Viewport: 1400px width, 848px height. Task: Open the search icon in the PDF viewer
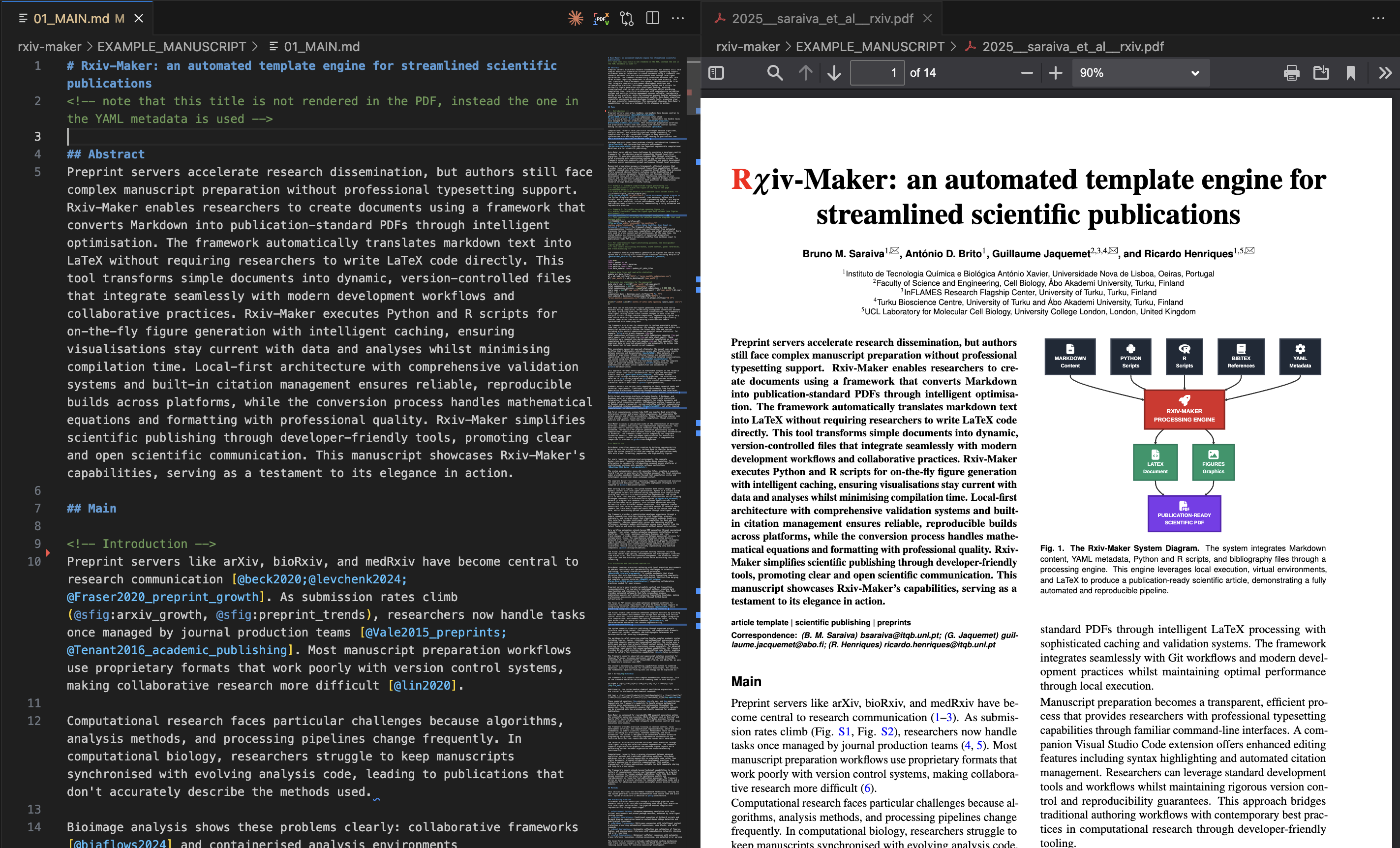tap(774, 73)
